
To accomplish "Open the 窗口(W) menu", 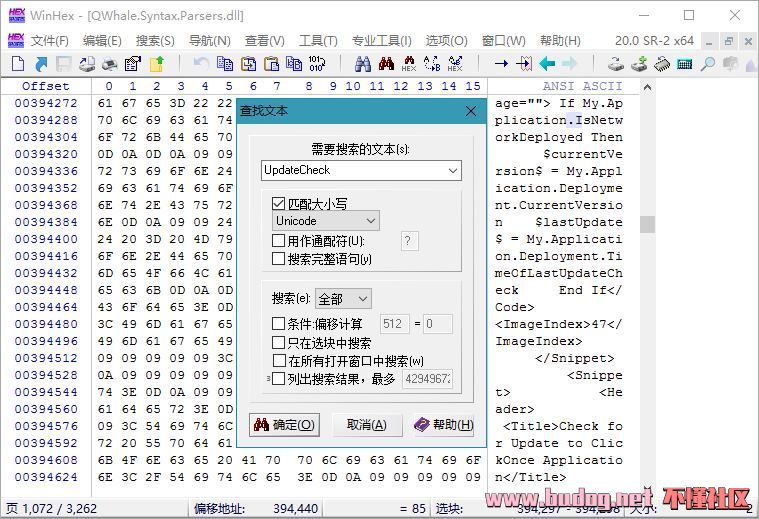I will pyautogui.click(x=503, y=41).
